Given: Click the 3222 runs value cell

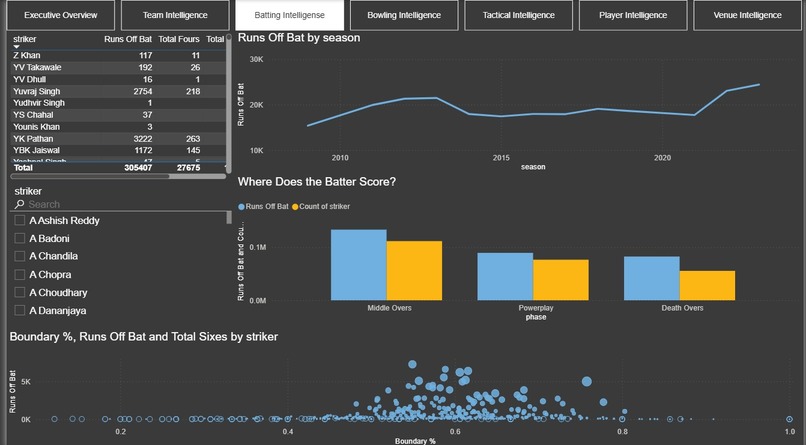Looking at the screenshot, I should pyautogui.click(x=142, y=139).
